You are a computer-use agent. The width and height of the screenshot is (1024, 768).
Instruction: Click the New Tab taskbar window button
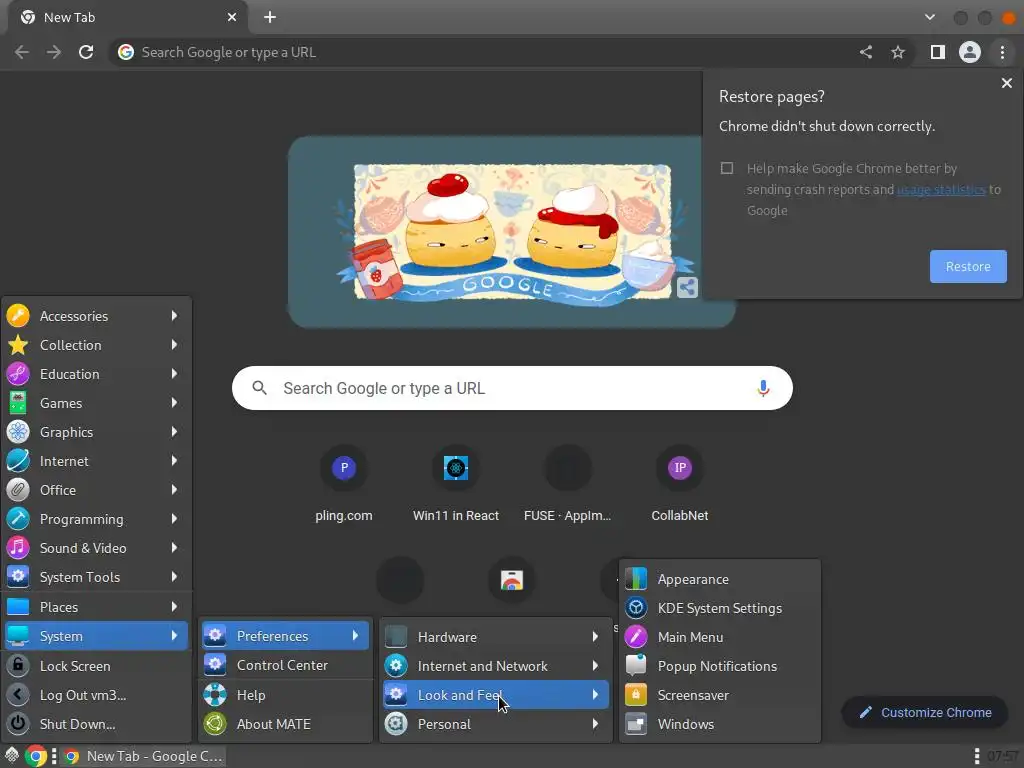144,756
